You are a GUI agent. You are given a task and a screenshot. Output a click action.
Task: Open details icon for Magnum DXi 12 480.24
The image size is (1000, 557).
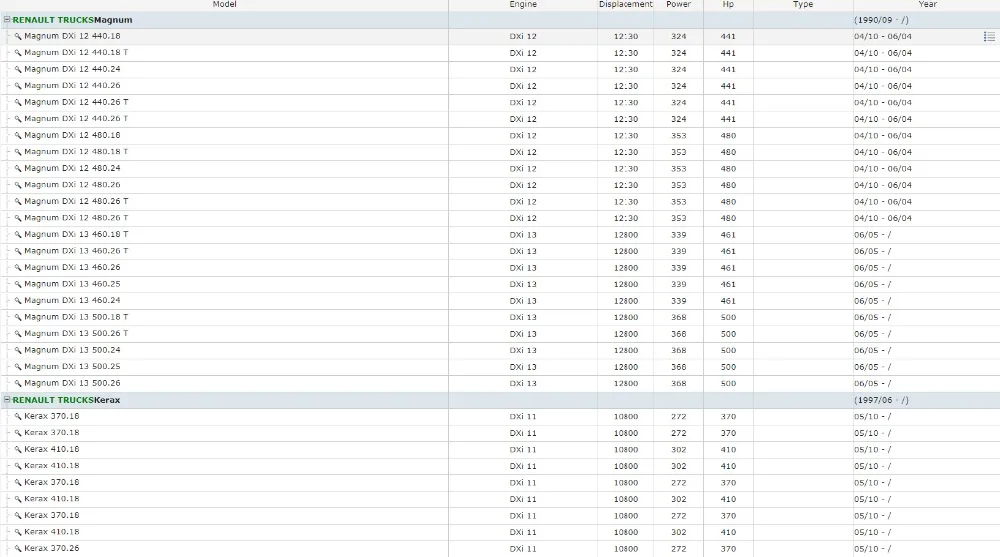point(18,169)
